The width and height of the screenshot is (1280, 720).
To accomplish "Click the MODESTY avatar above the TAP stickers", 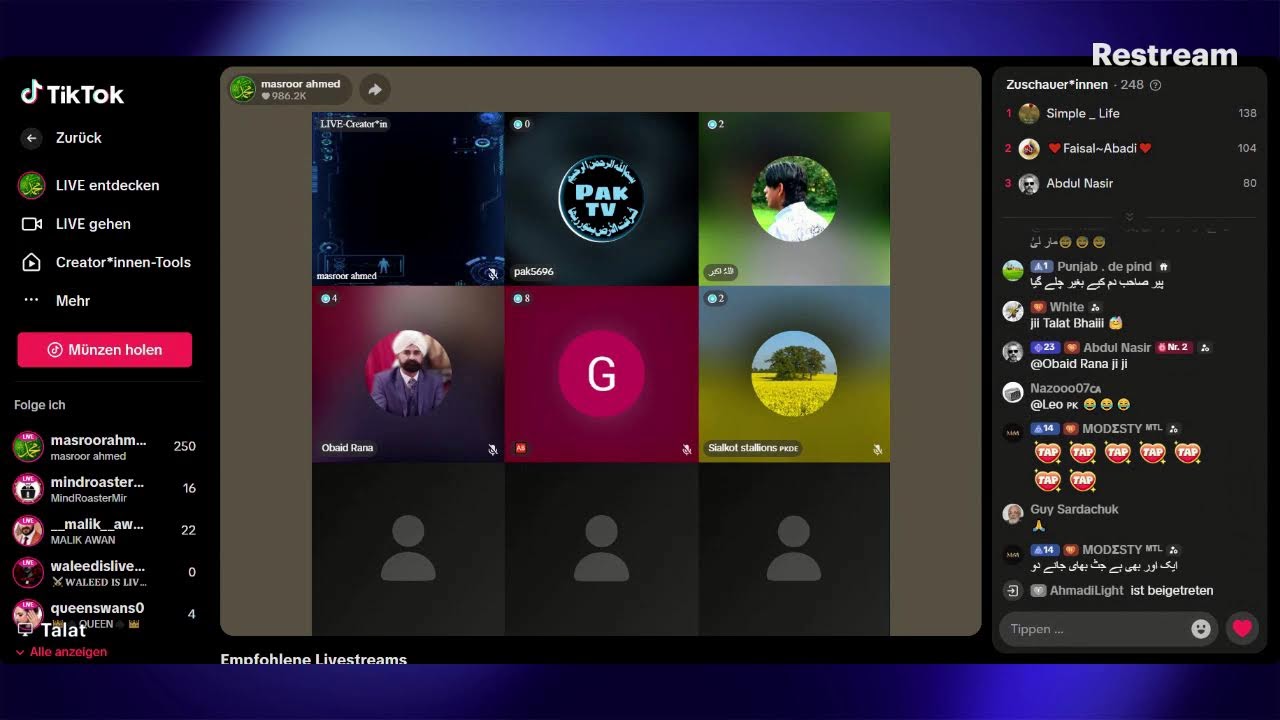I will (x=1013, y=432).
